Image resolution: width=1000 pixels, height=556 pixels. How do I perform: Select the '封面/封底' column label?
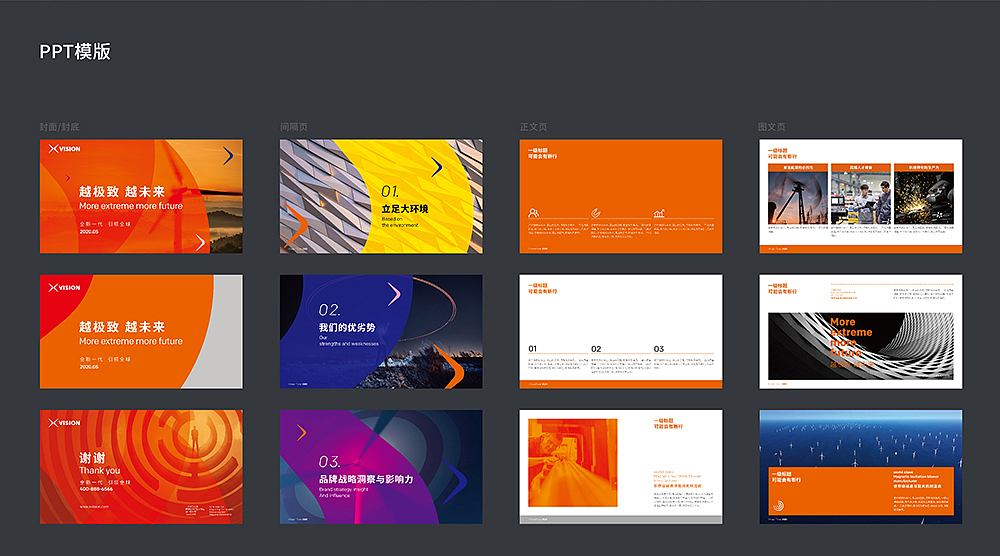[59, 127]
